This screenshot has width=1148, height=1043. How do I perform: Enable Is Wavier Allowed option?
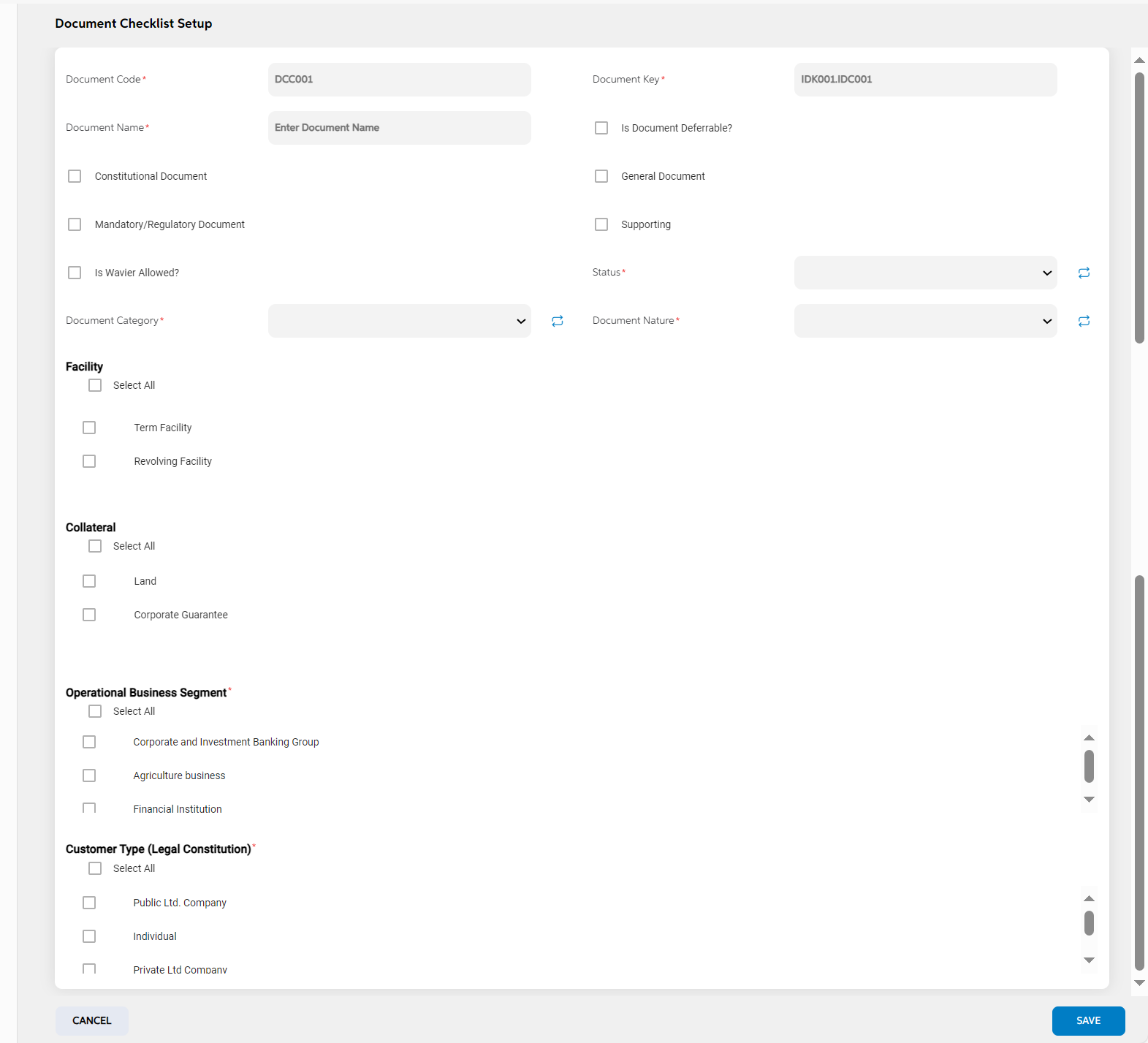click(75, 273)
